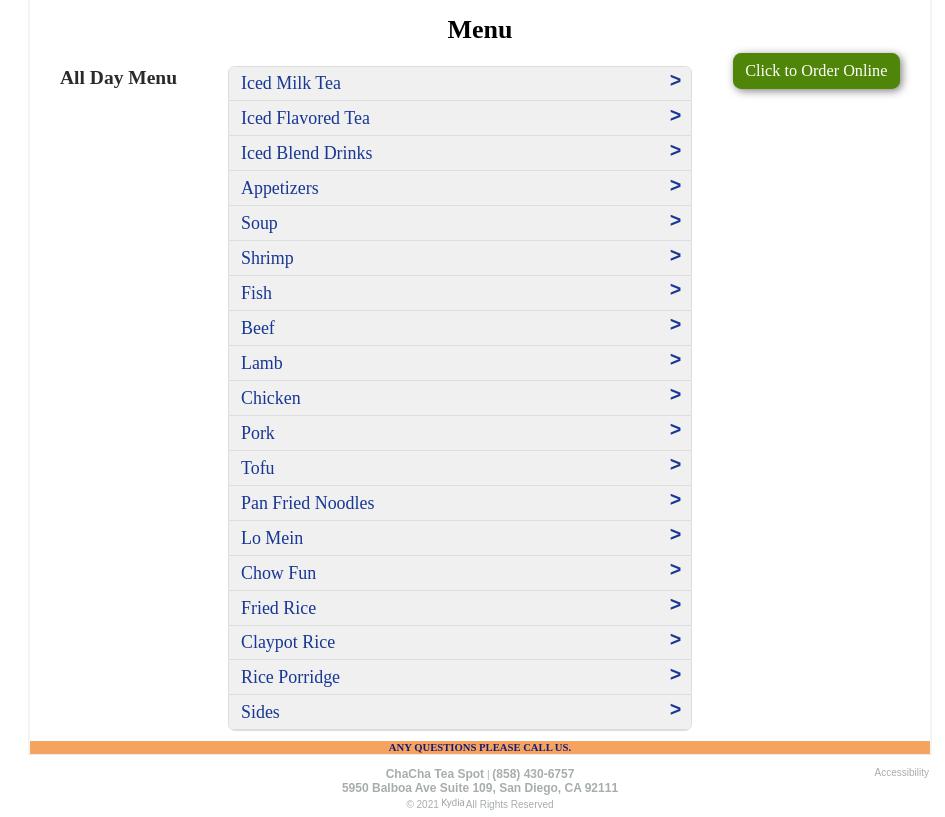Expand the Appetizers chevron arrow

(675, 186)
